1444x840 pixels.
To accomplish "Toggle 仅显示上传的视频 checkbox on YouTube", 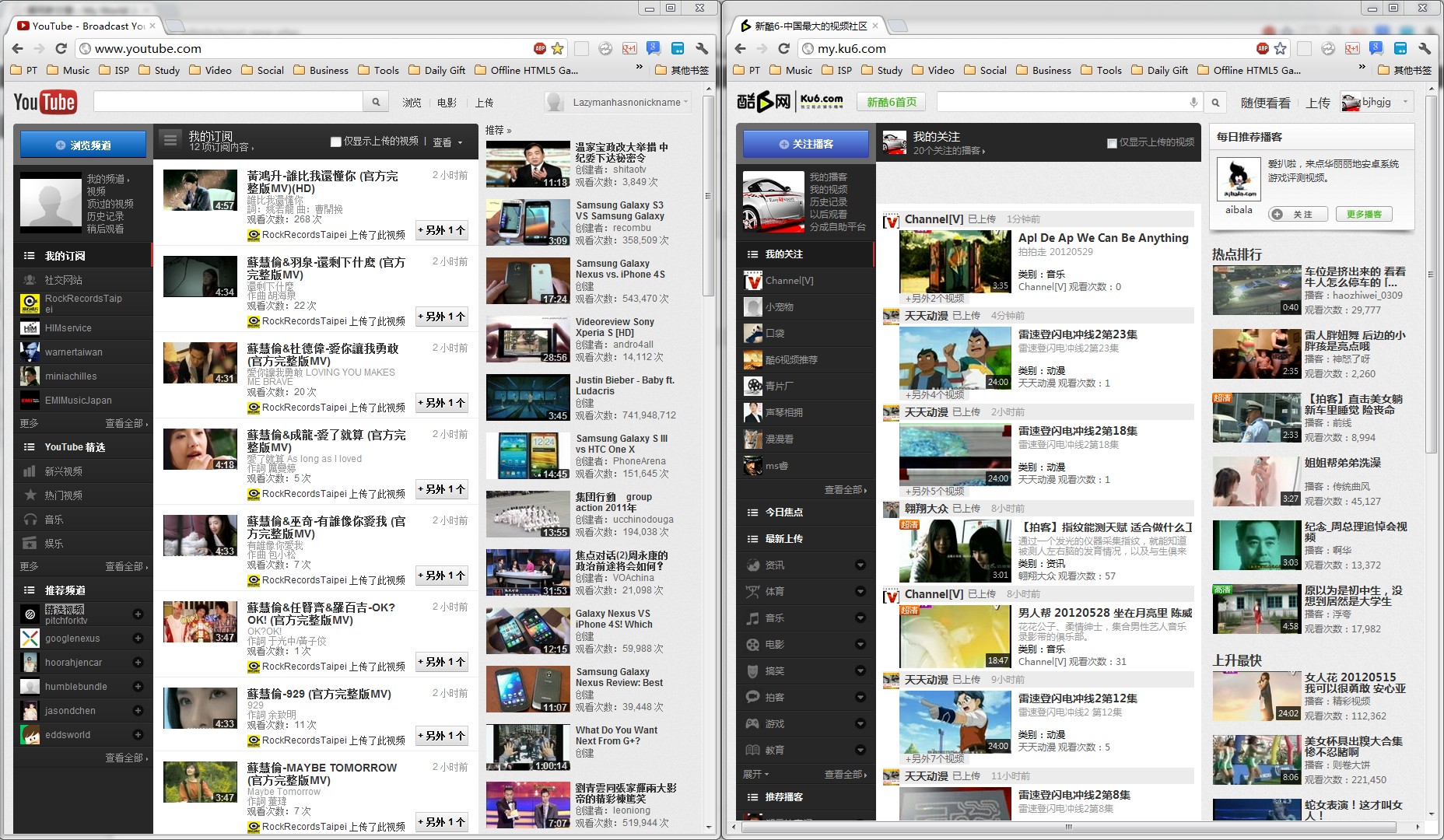I will click(335, 142).
